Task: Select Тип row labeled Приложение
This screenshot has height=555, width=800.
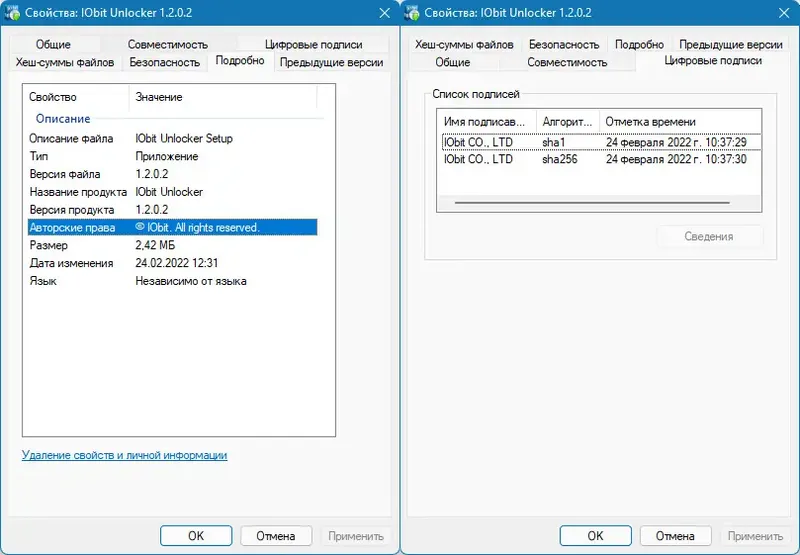Action: point(172,156)
